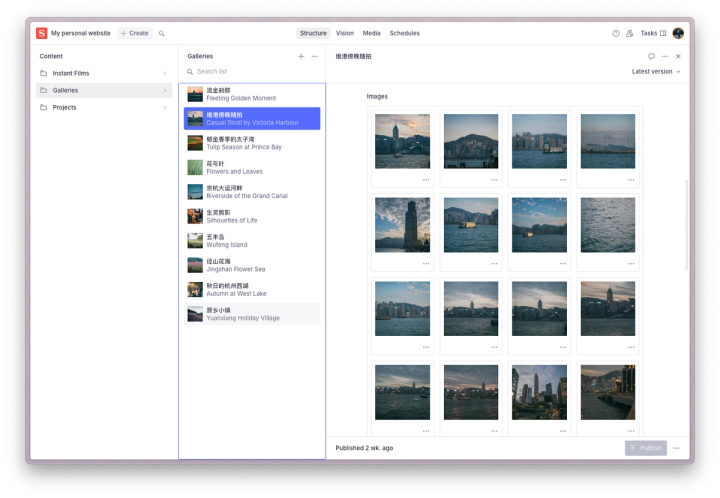Click the water ripples image thumbnail
This screenshot has width=720, height=498.
tap(608, 225)
